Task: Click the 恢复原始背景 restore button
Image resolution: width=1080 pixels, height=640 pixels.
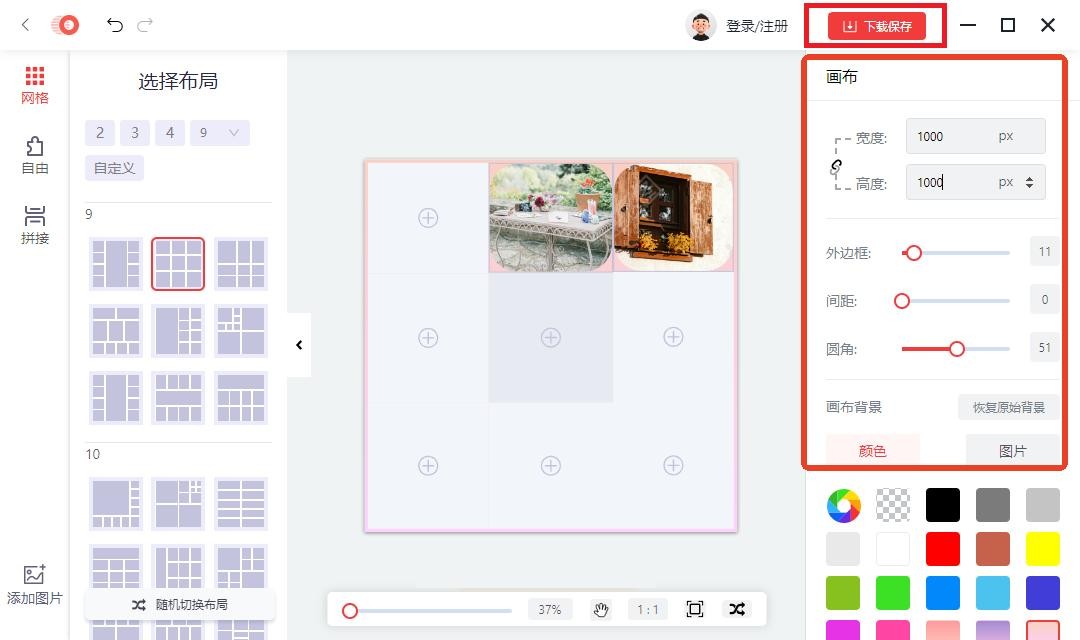Action: (1008, 407)
